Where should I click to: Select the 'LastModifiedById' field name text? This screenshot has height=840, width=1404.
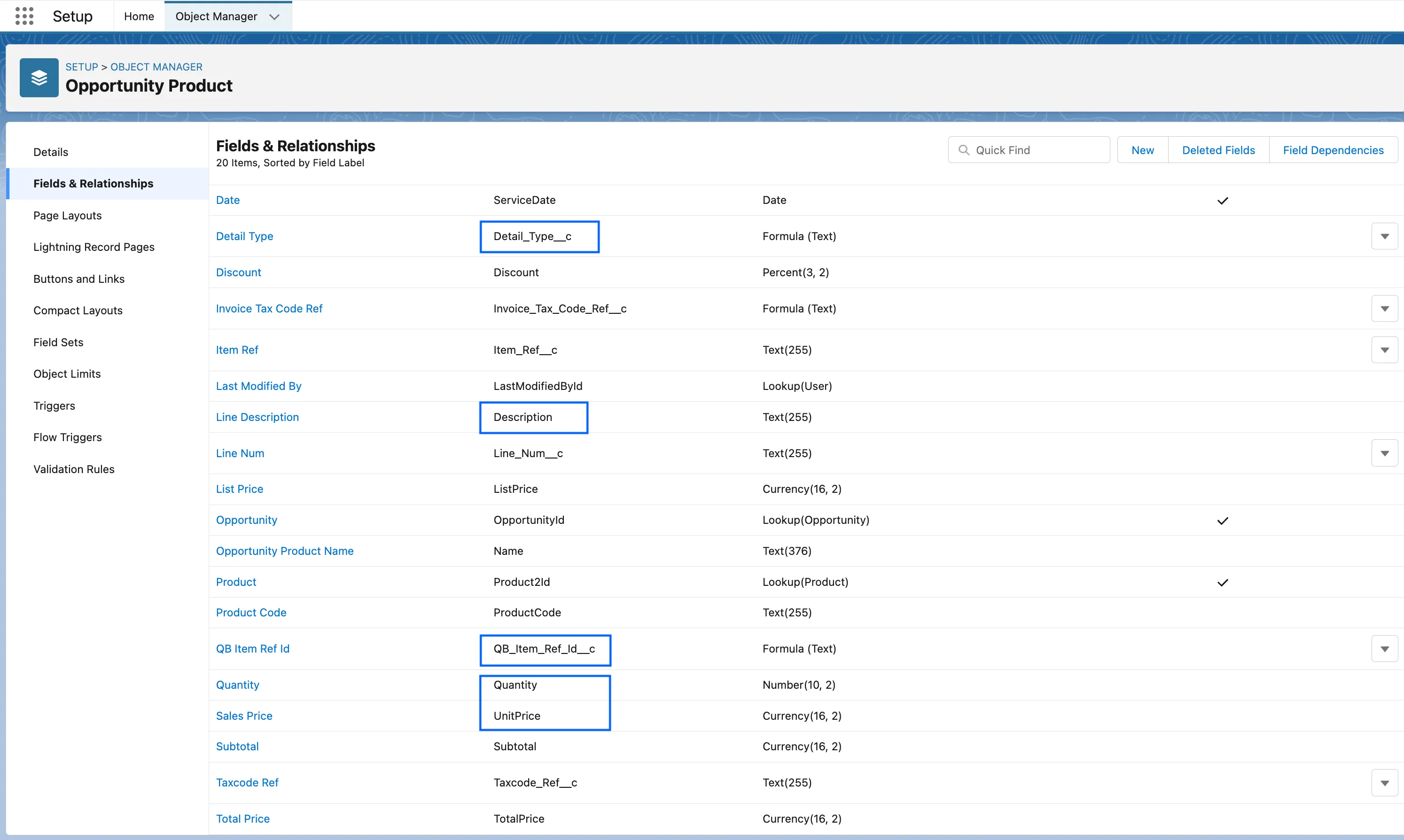538,386
